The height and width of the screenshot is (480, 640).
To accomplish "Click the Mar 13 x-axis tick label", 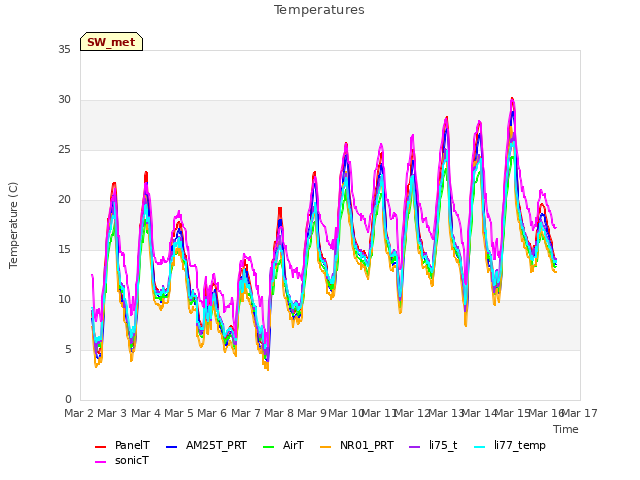I will [x=446, y=413].
